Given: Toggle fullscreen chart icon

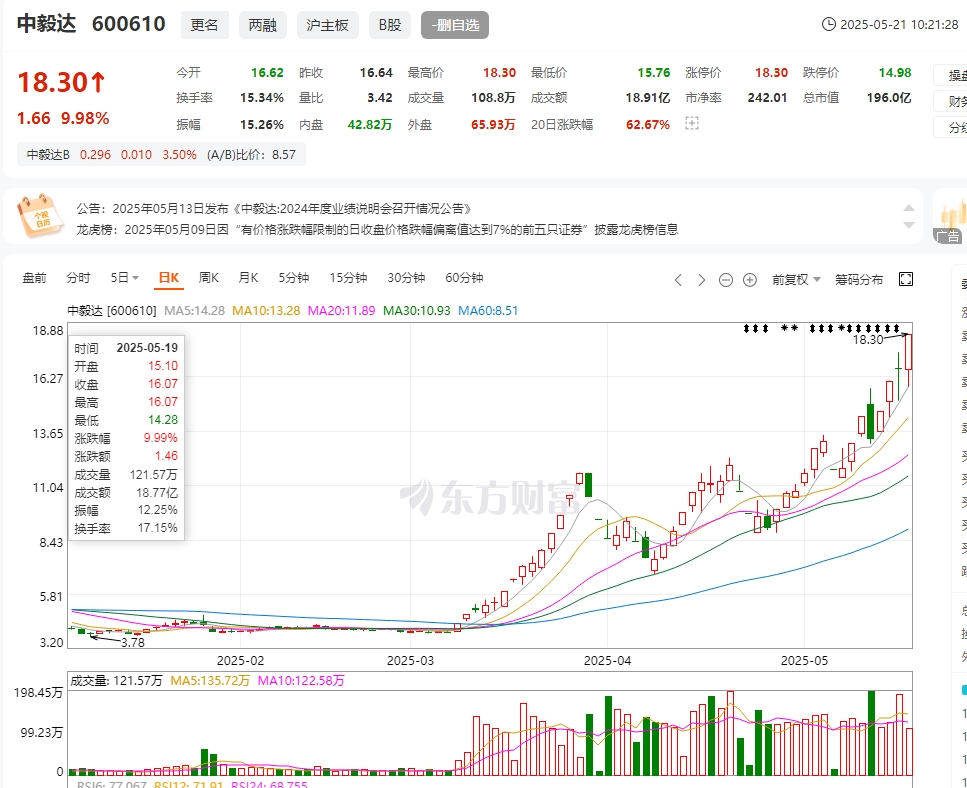Looking at the screenshot, I should tap(906, 279).
